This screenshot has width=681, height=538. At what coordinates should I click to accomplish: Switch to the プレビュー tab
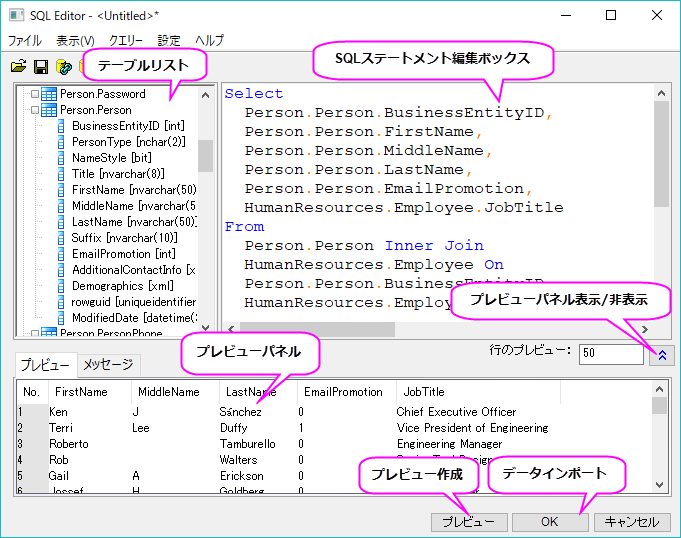(46, 364)
